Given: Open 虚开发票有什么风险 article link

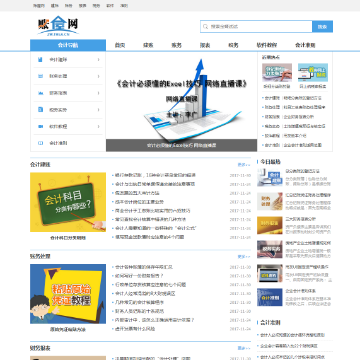Looking at the screenshot, I should coord(135,329).
